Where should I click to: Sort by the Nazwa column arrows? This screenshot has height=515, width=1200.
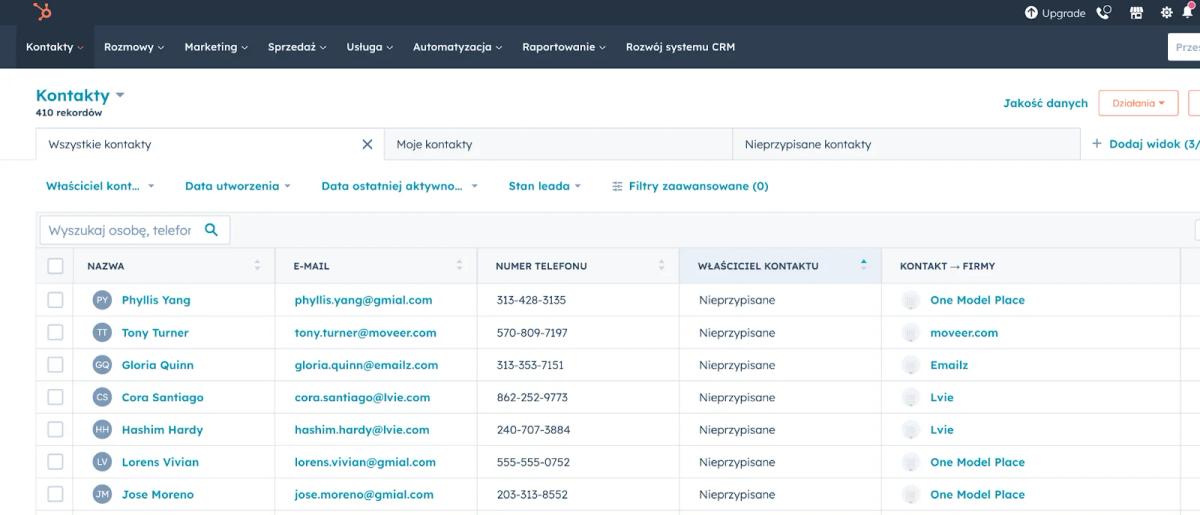coord(257,265)
